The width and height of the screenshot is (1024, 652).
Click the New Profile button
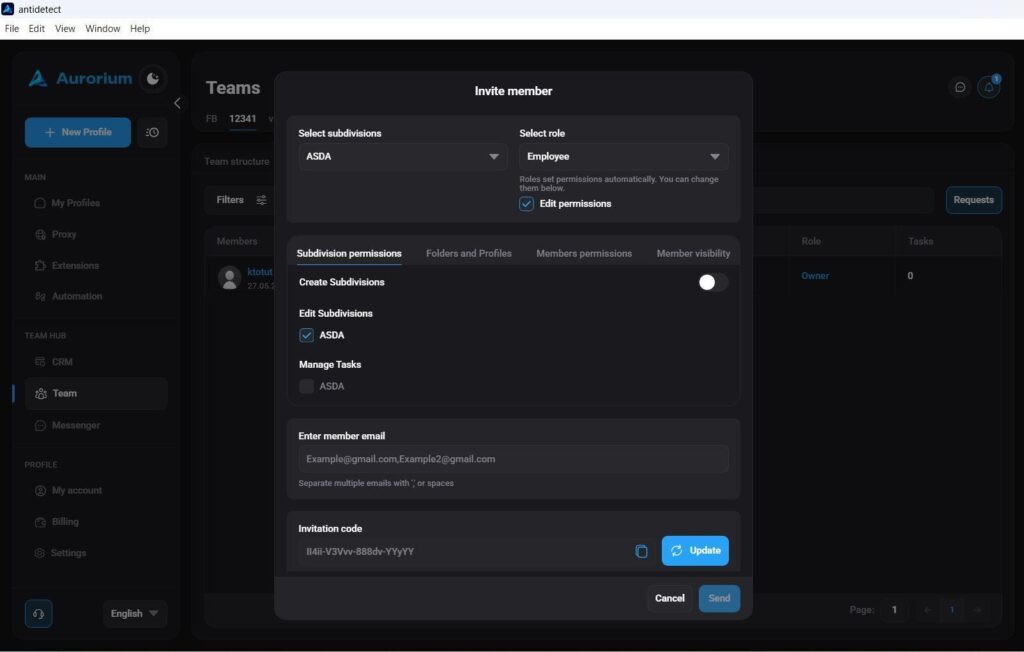coord(78,132)
